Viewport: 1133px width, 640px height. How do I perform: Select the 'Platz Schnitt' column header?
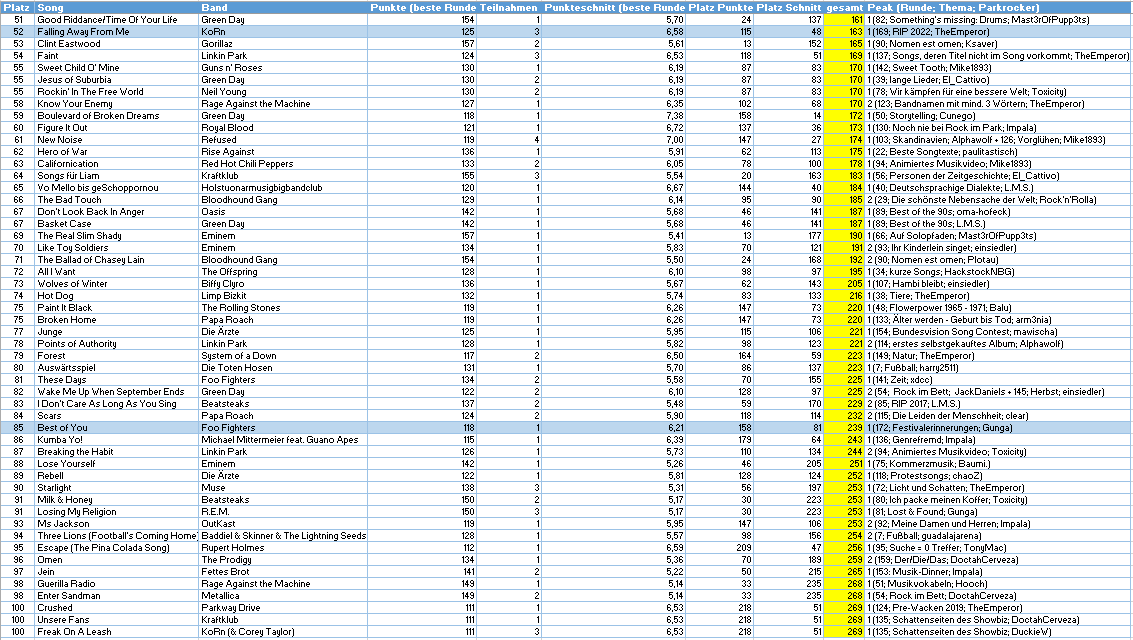(x=789, y=7)
